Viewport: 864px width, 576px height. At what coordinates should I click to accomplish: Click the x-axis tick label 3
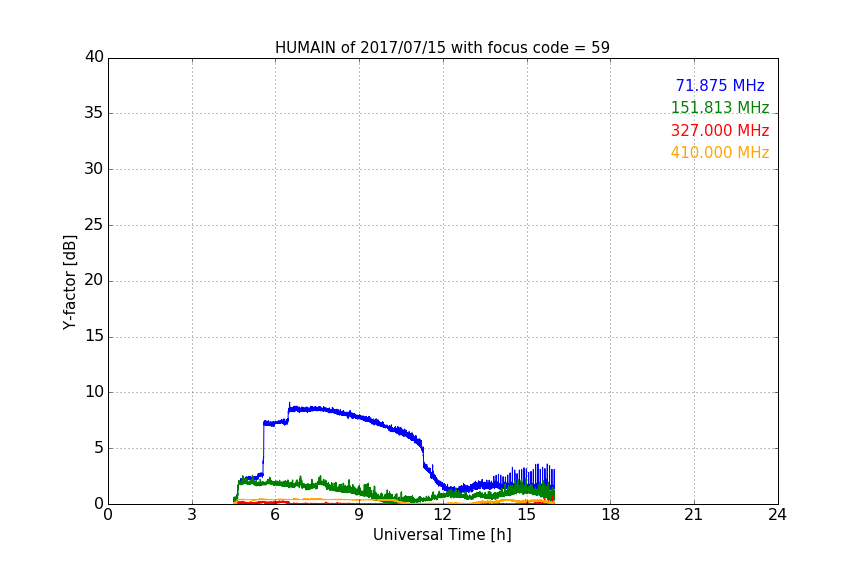point(192,515)
